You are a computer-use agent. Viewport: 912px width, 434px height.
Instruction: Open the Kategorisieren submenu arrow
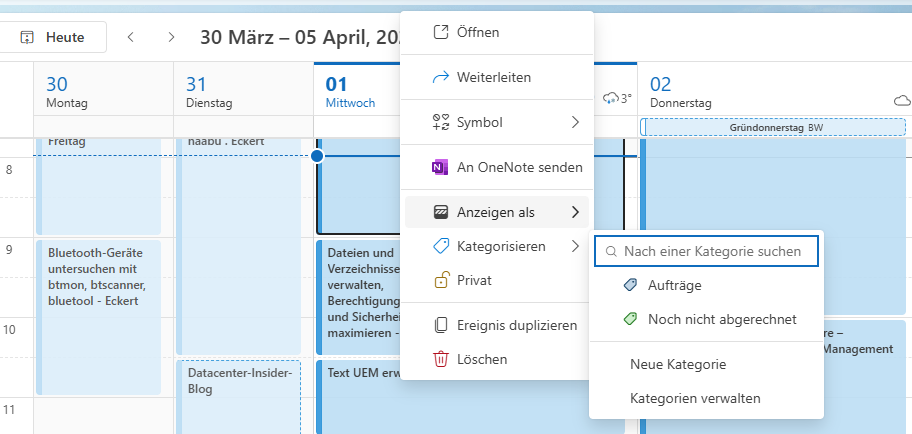click(x=575, y=246)
